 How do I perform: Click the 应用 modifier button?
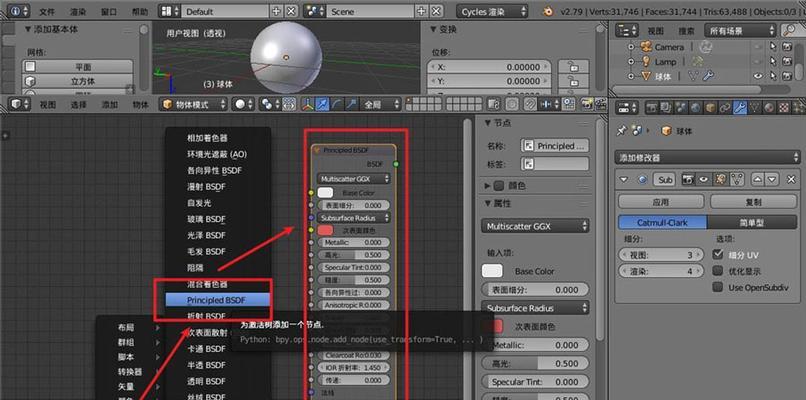661,202
